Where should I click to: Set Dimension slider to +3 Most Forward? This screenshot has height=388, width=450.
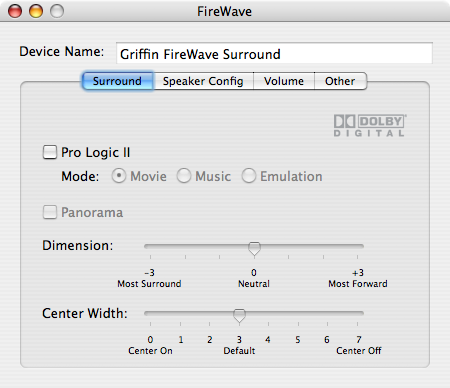coord(357,247)
